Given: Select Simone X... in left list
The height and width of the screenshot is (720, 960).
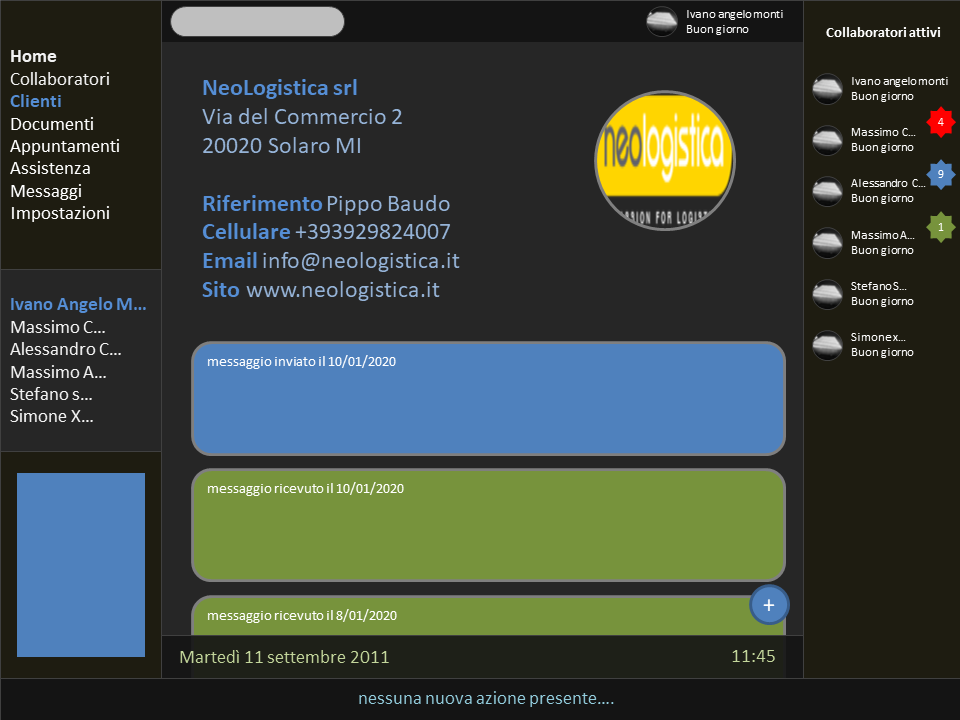Looking at the screenshot, I should click(x=51, y=416).
